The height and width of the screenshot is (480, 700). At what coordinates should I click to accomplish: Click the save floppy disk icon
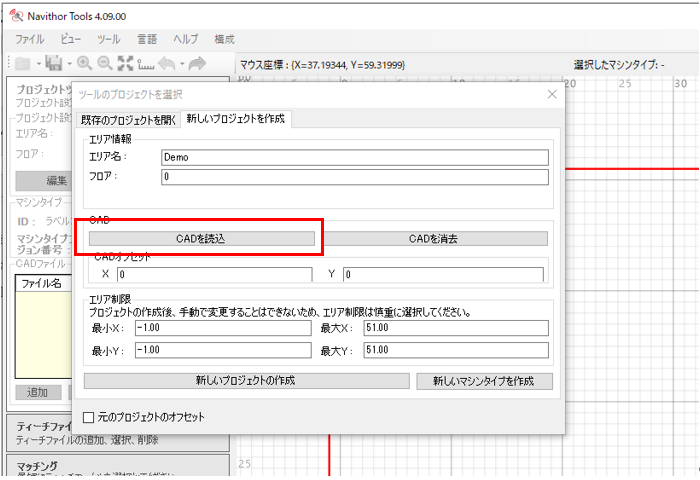pos(52,63)
